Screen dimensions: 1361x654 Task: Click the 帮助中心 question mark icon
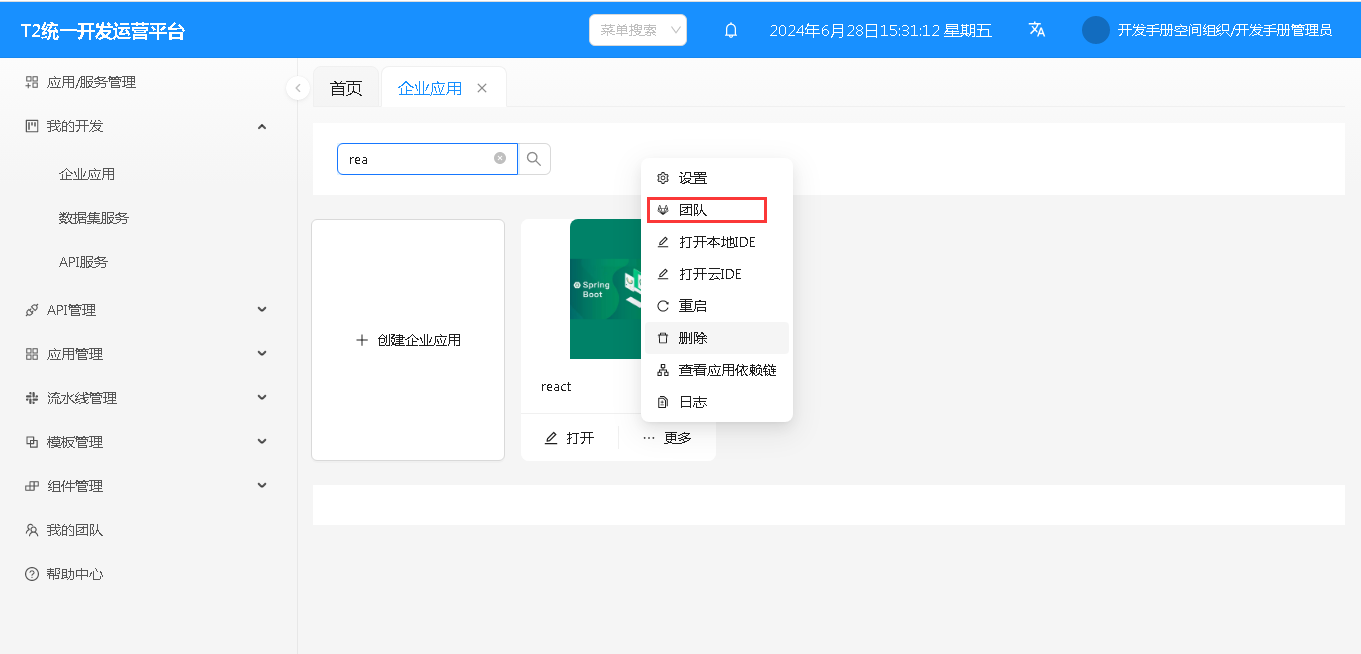point(32,574)
